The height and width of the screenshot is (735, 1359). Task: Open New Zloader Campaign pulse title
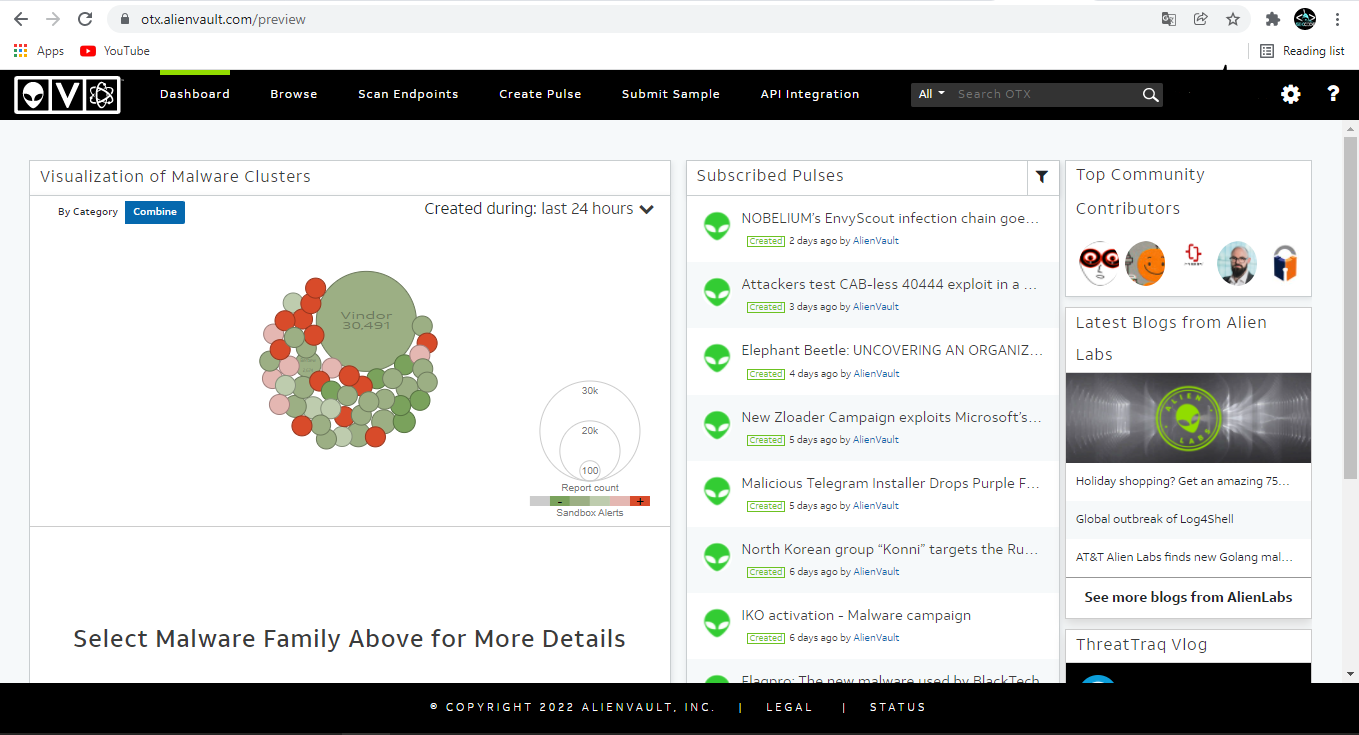point(891,417)
